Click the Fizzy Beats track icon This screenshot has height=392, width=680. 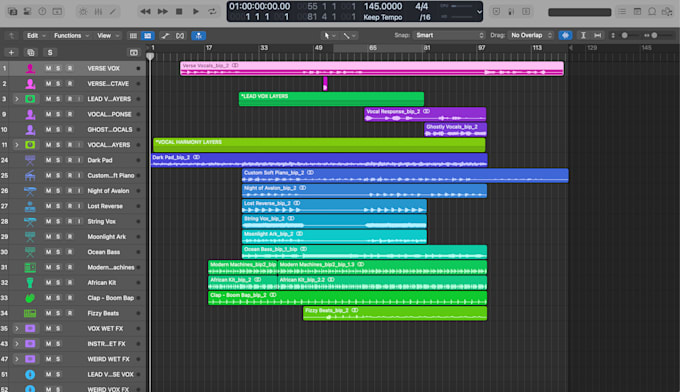30,314
